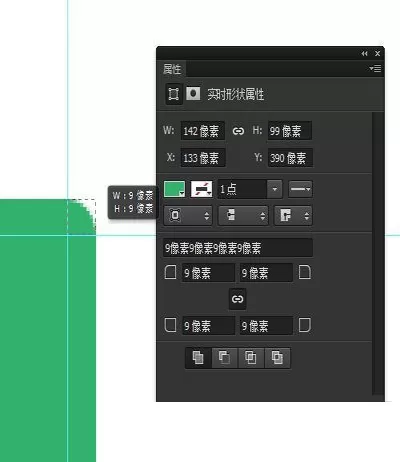Open the stroke line type dropdown
400x462 pixels.
(x=300, y=189)
